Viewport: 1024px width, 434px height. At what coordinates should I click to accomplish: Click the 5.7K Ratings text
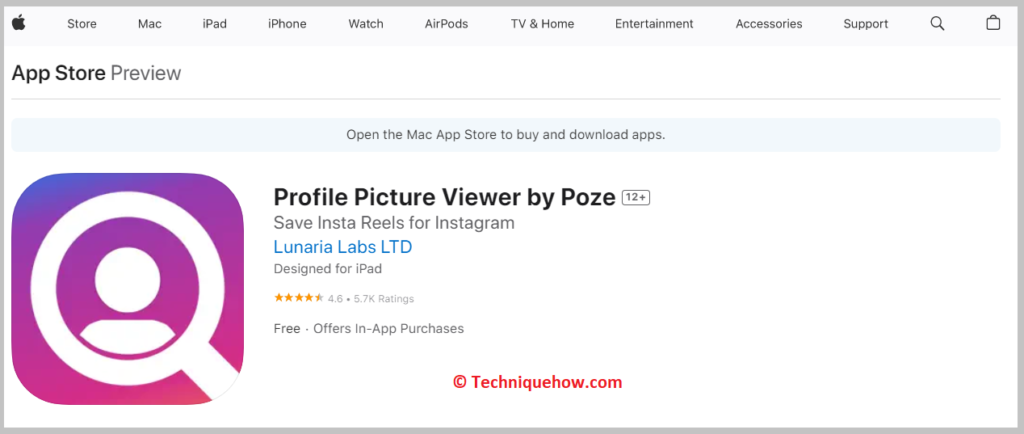(384, 299)
